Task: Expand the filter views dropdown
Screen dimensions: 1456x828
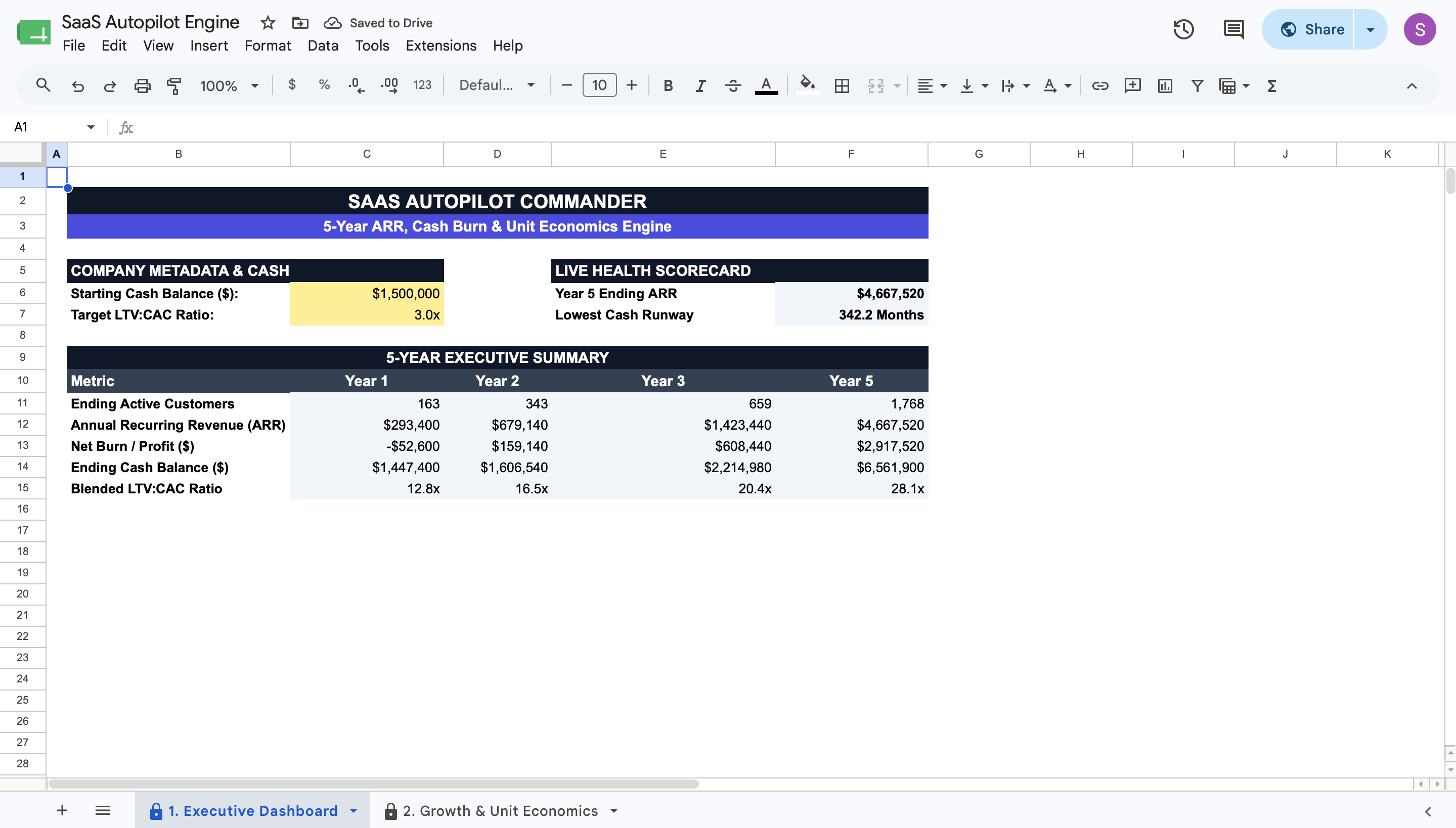Action: pos(1246,85)
